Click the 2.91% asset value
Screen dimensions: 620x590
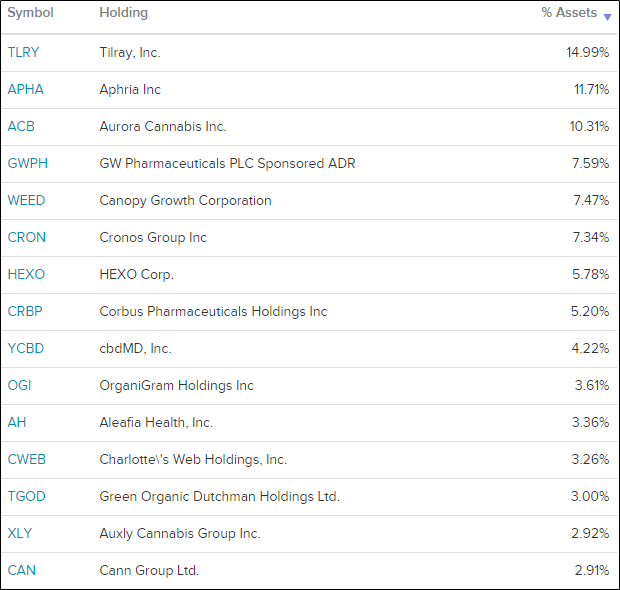592,570
